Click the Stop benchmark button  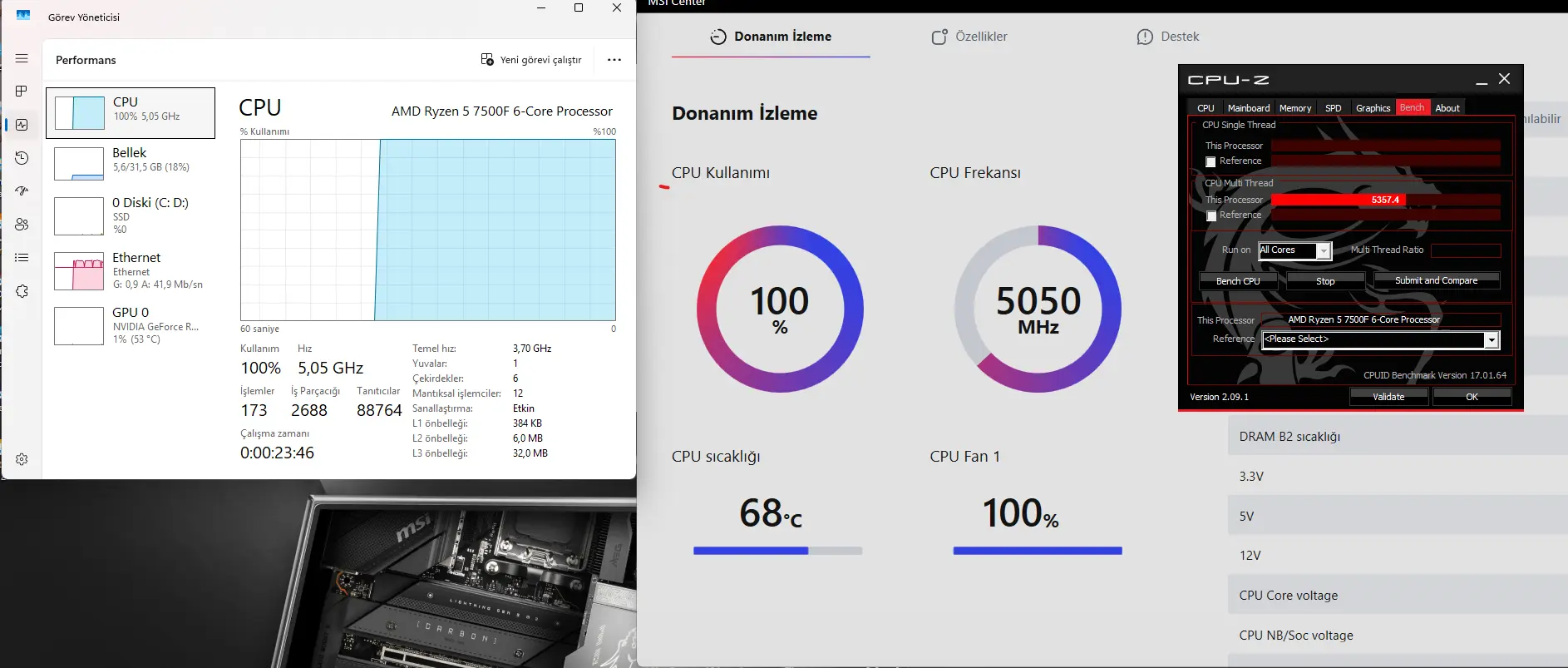point(1325,281)
